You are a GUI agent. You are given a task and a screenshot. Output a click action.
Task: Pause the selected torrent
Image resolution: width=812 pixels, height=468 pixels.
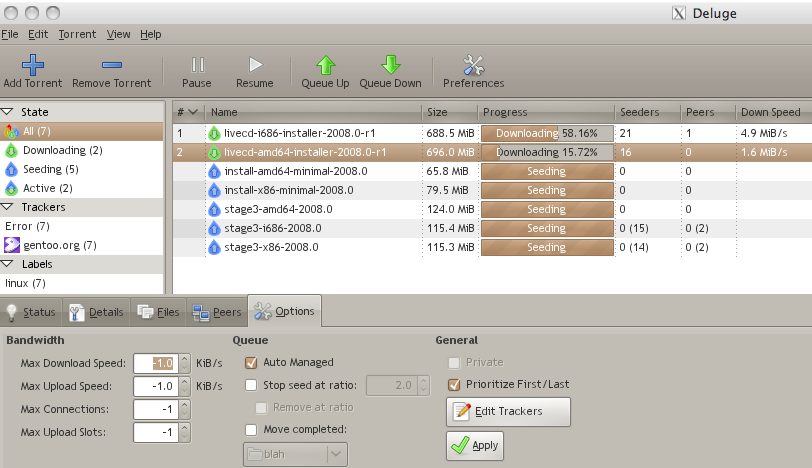pyautogui.click(x=197, y=65)
